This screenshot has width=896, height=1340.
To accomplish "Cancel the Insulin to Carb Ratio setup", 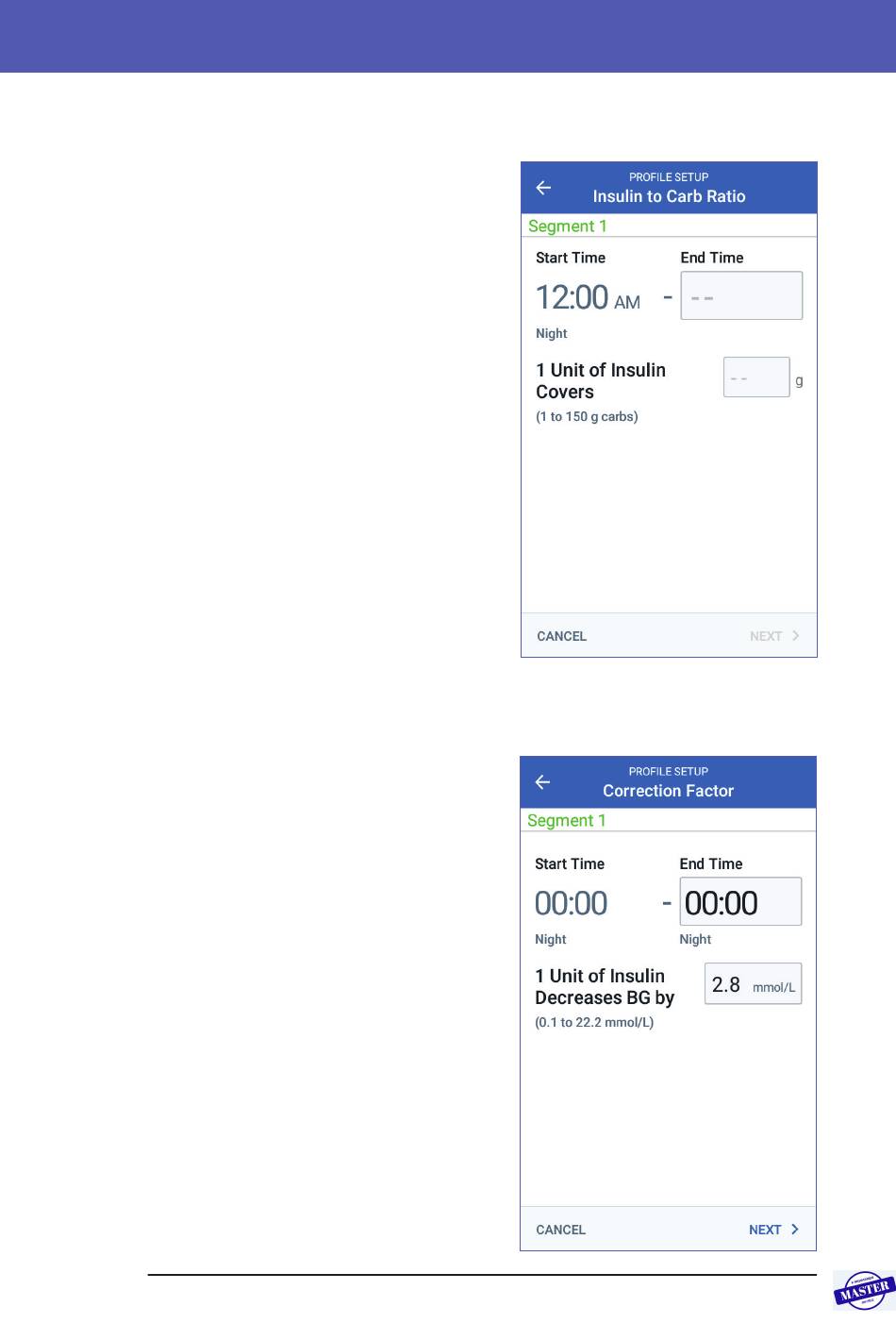I will coord(562,636).
